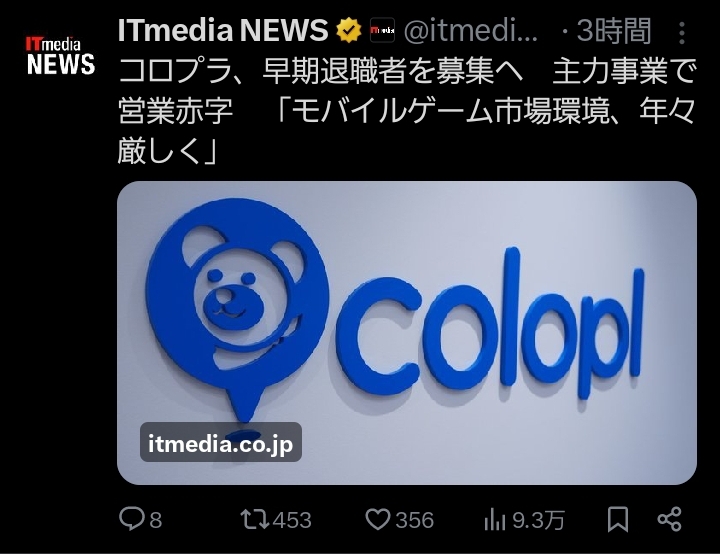Open the @itmedi... handle link

click(x=471, y=31)
